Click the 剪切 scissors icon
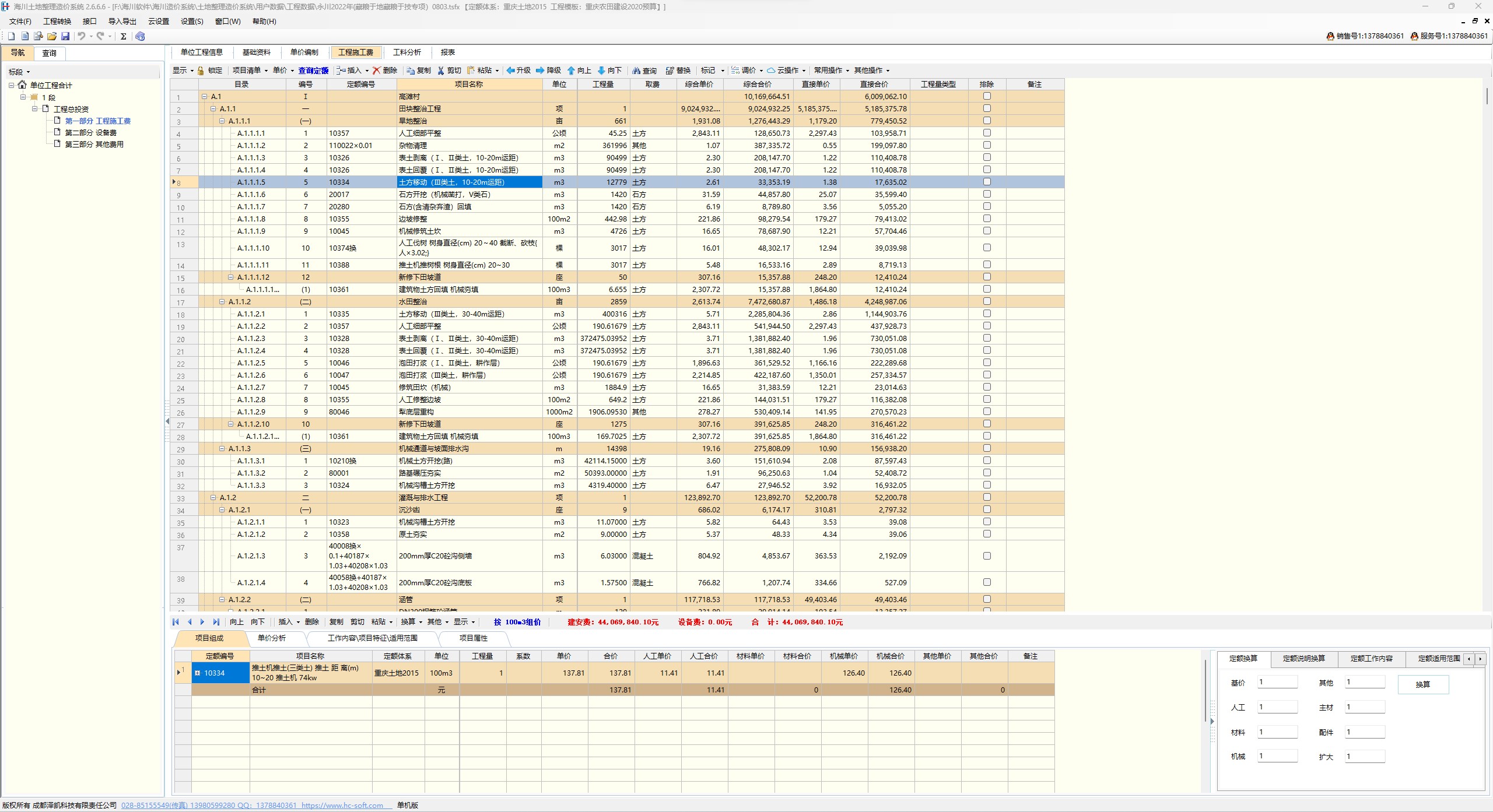The image size is (1493, 812). coord(441,71)
